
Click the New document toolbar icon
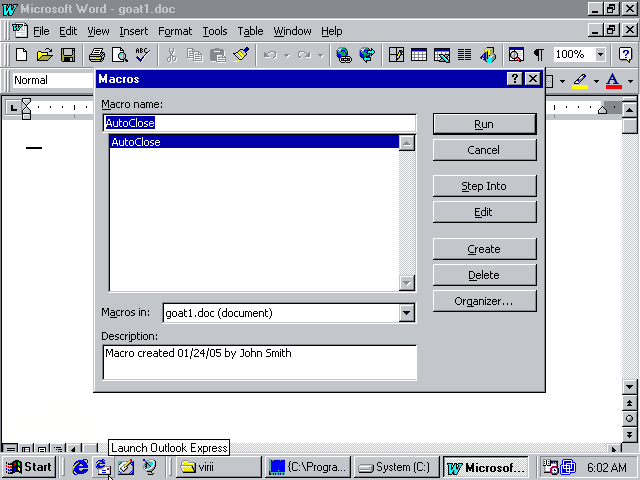(x=21, y=54)
